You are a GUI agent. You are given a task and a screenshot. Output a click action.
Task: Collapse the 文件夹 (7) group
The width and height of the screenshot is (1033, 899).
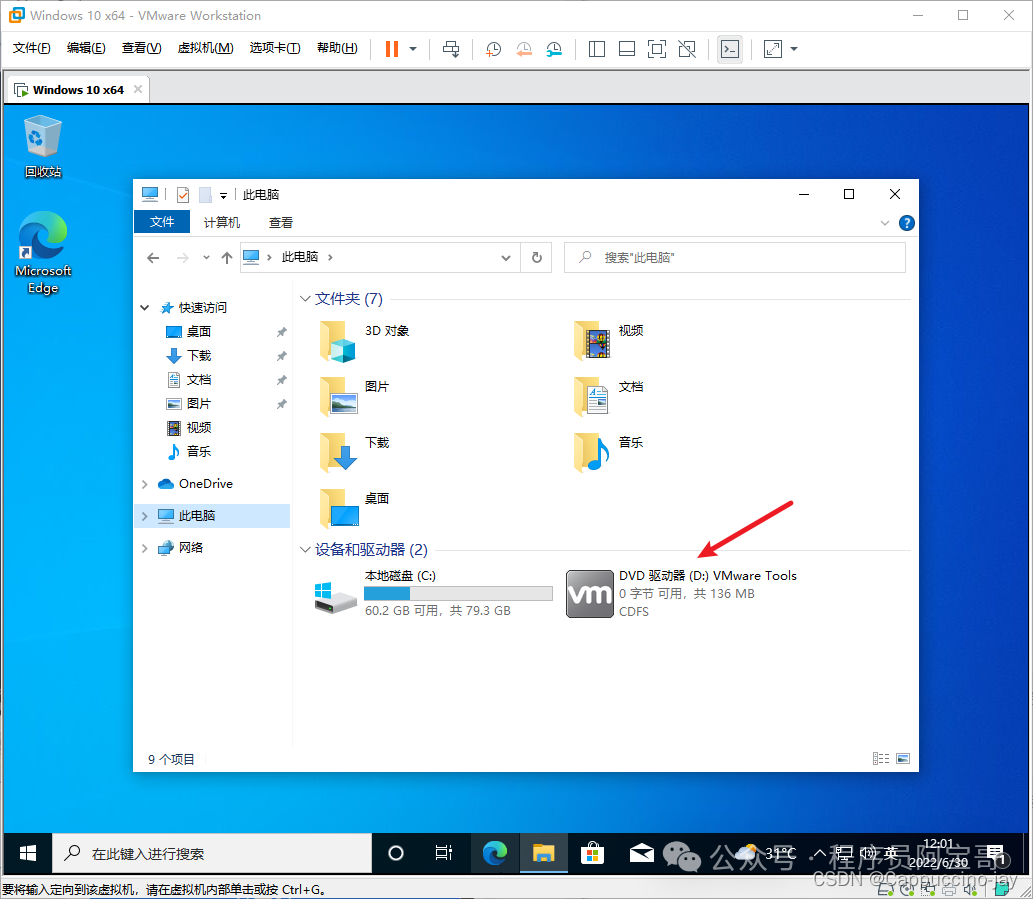[305, 299]
